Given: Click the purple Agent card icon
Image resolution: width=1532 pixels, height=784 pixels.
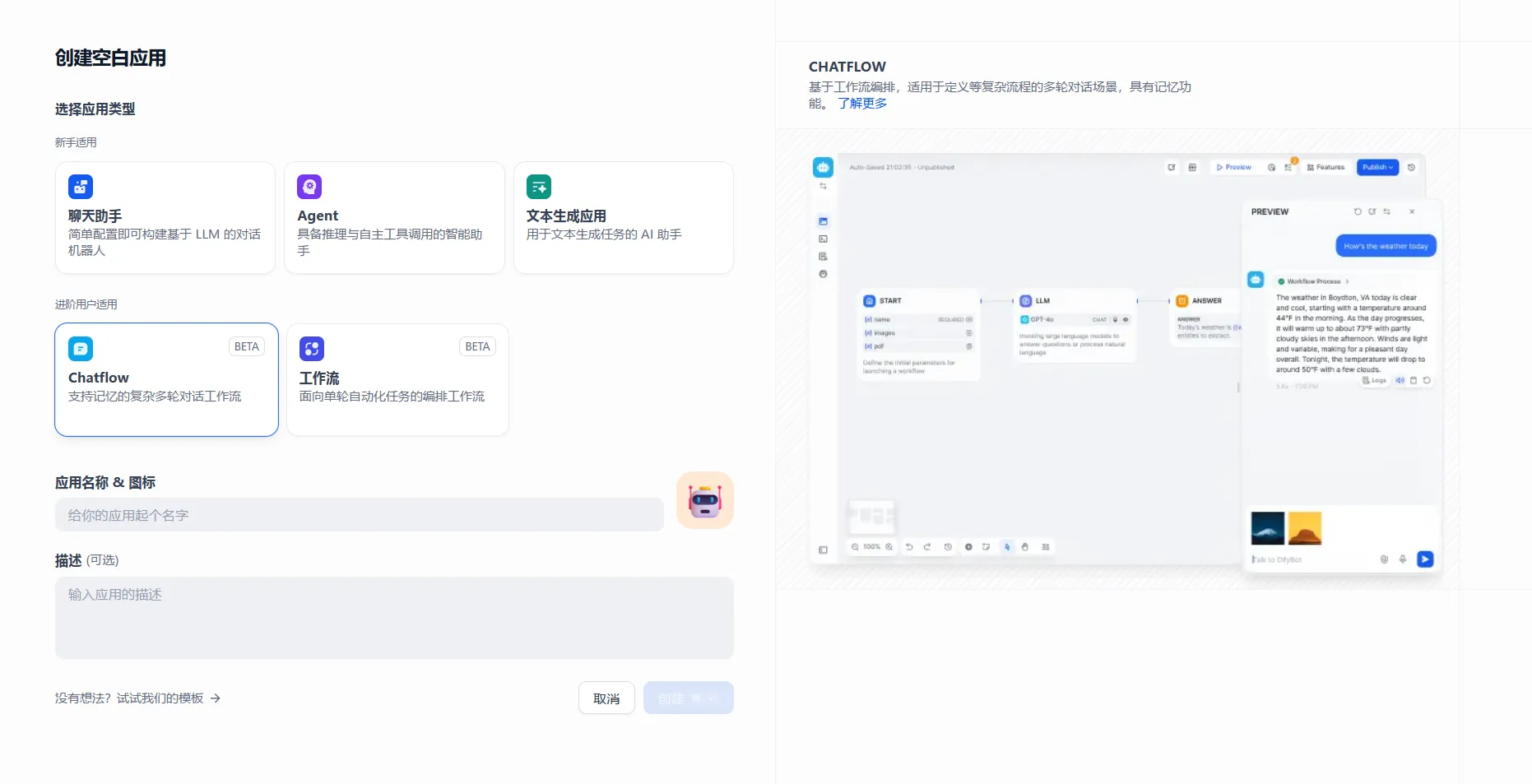Looking at the screenshot, I should tap(309, 187).
